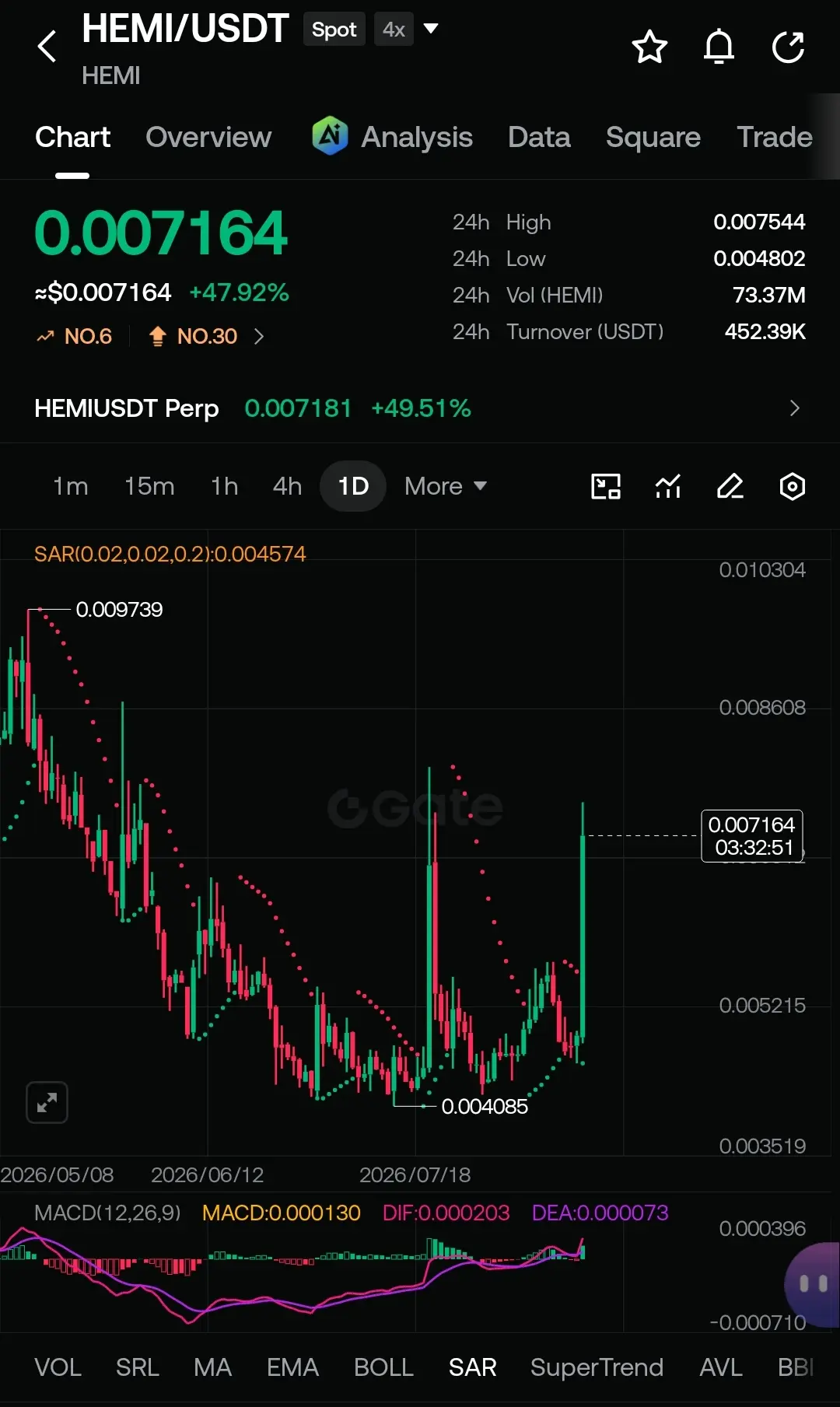Select the drawing pencil tool
Image resolution: width=840 pixels, height=1407 pixels.
730,486
